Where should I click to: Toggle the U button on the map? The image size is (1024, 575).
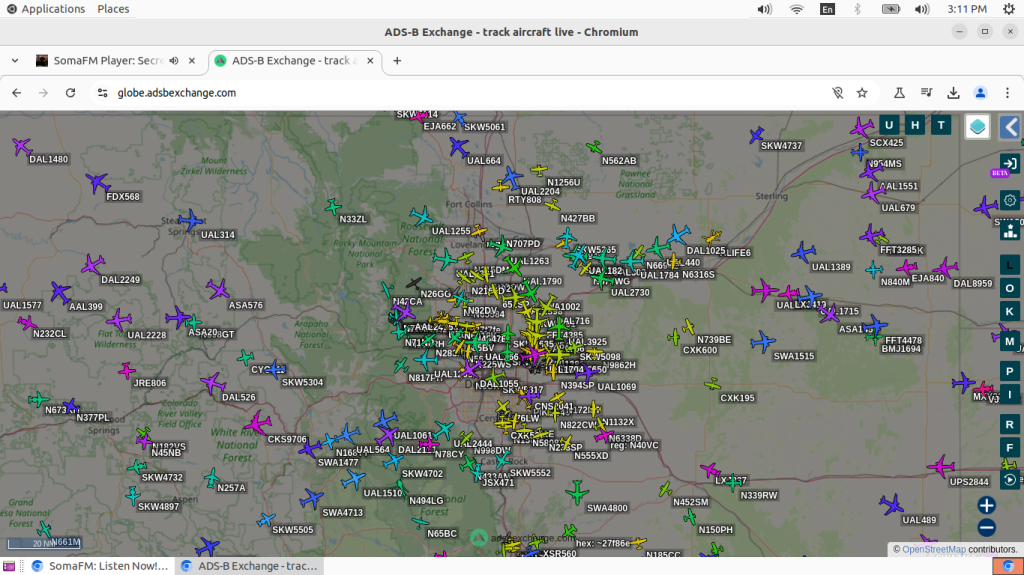889,125
